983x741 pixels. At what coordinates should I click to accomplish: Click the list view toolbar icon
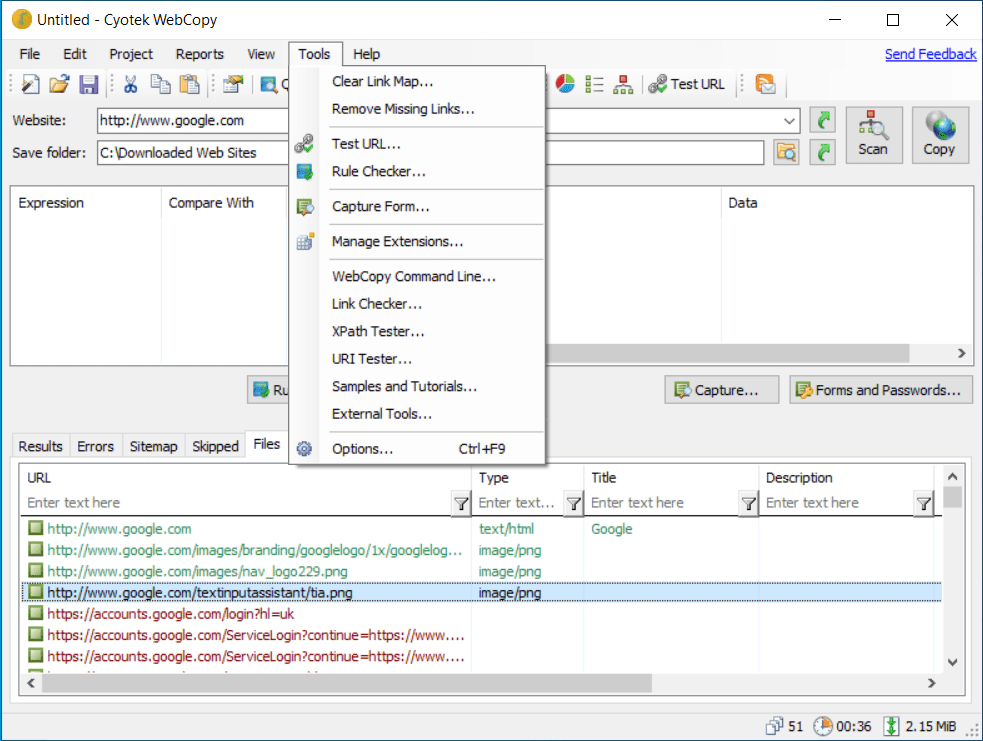click(594, 84)
